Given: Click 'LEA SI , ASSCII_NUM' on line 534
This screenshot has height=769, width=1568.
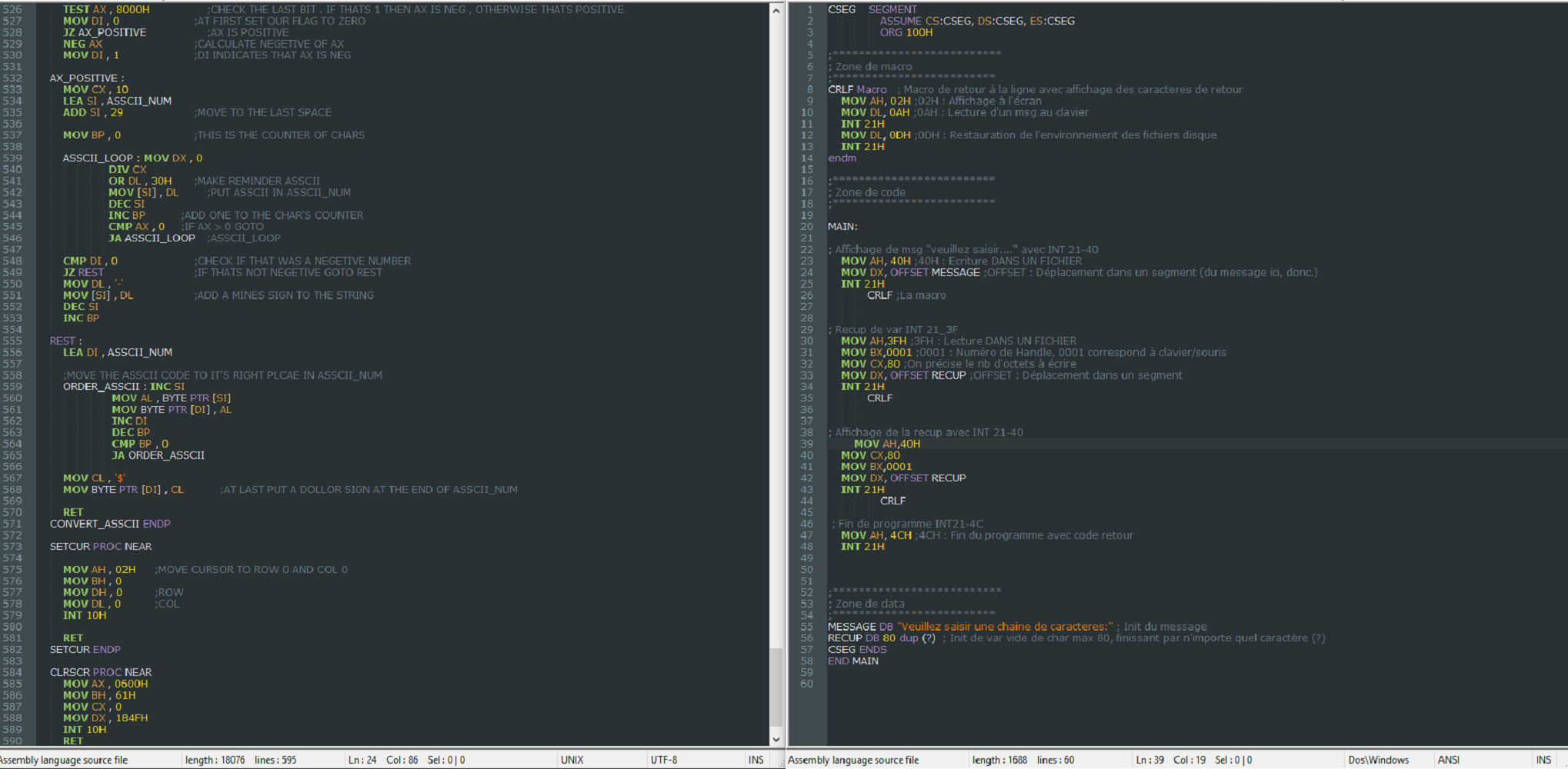Looking at the screenshot, I should coord(117,101).
